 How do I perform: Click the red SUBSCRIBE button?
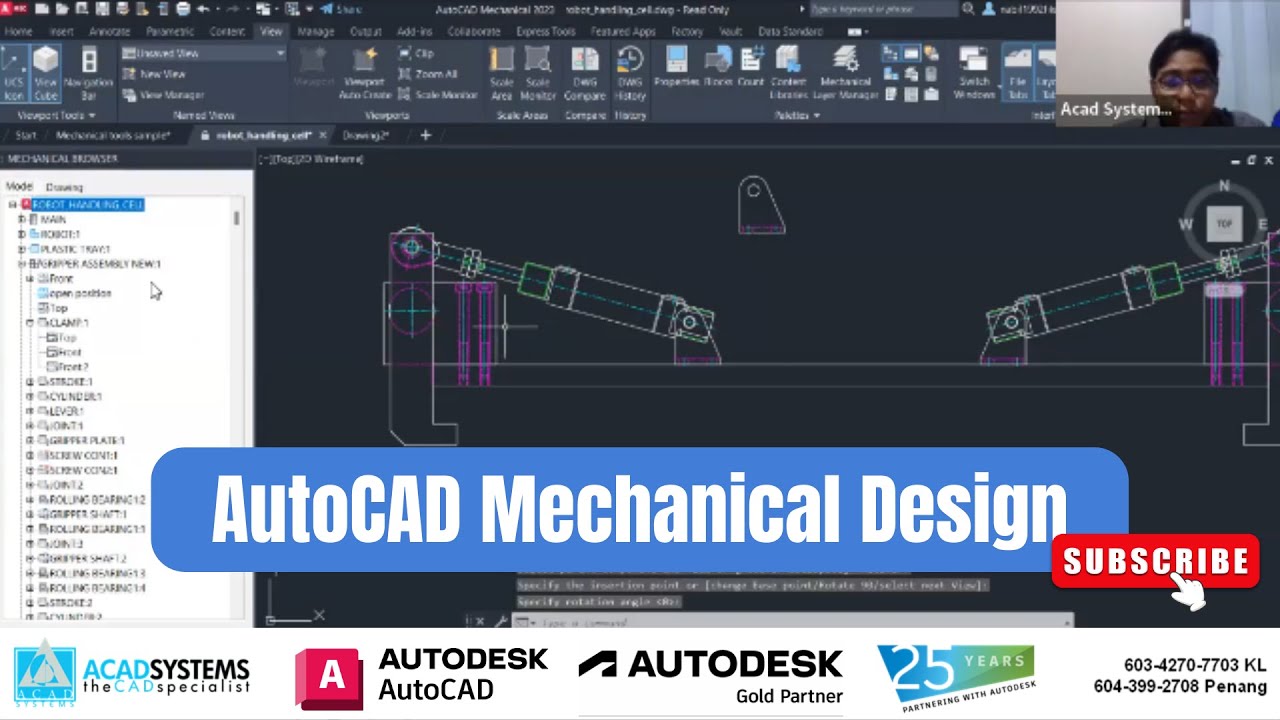[1155, 561]
